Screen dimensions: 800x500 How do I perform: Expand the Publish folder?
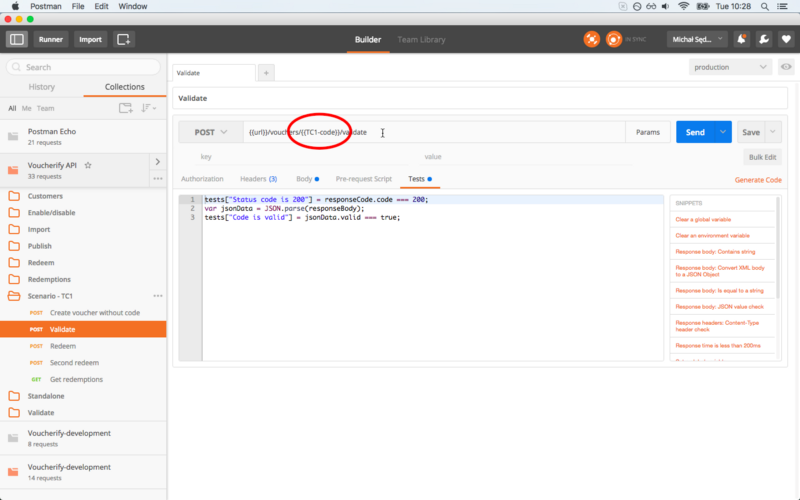point(83,246)
